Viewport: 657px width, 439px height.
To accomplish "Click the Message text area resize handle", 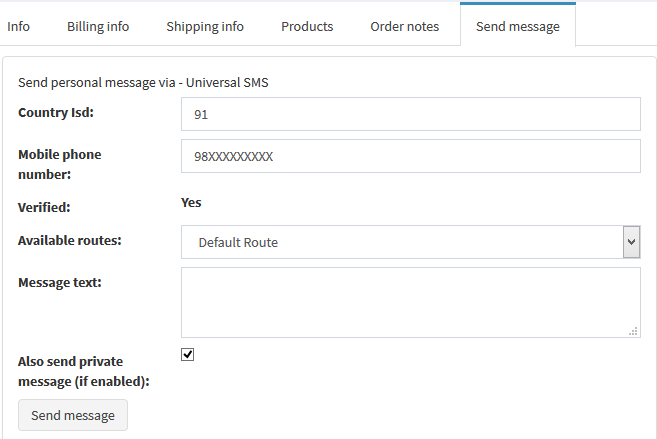I will coord(634,330).
